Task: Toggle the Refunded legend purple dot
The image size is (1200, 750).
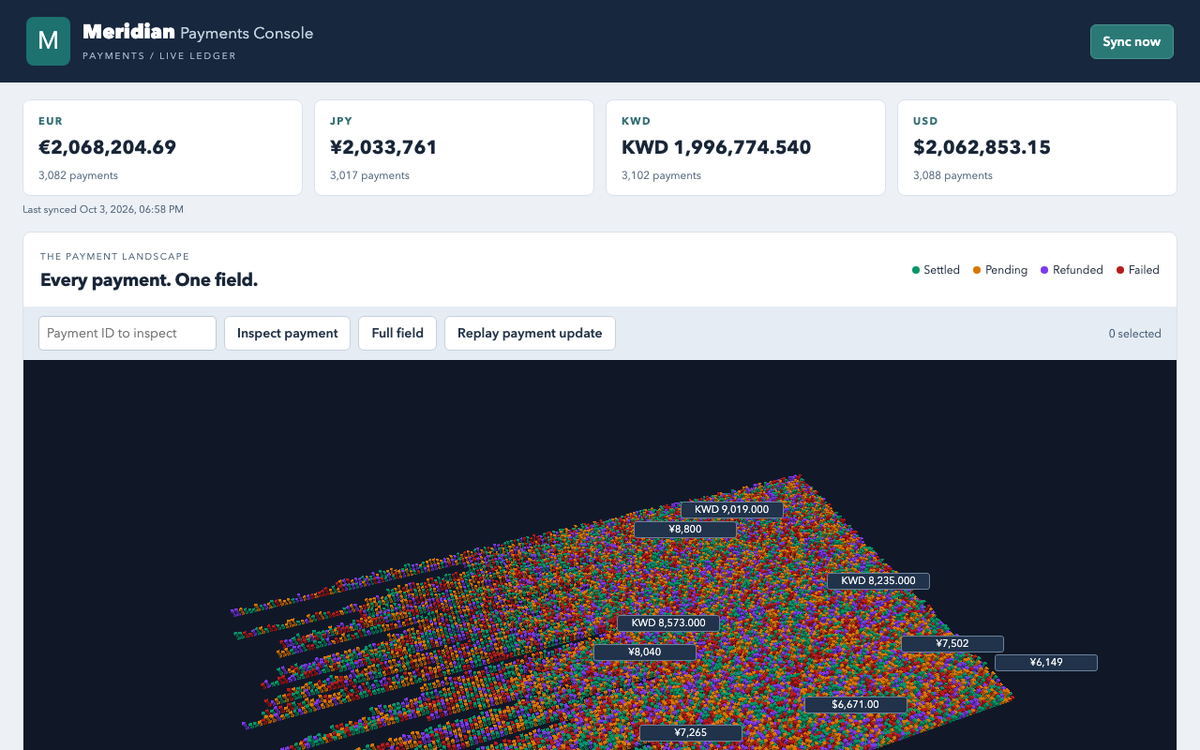Action: click(x=1045, y=270)
